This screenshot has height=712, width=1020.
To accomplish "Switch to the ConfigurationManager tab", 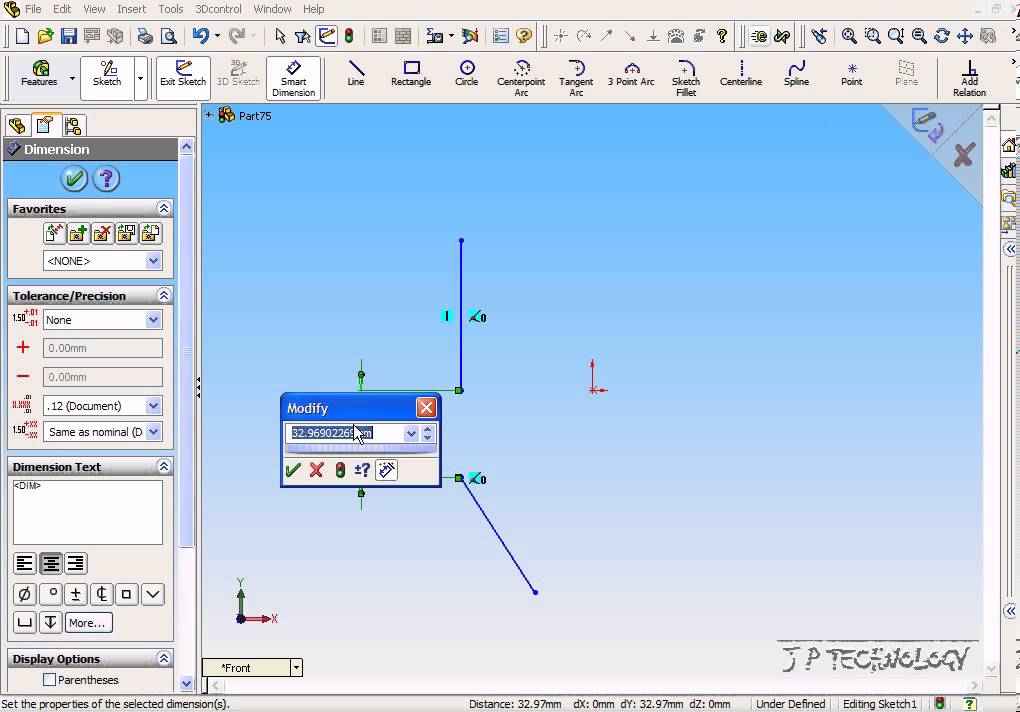I will coord(72,125).
